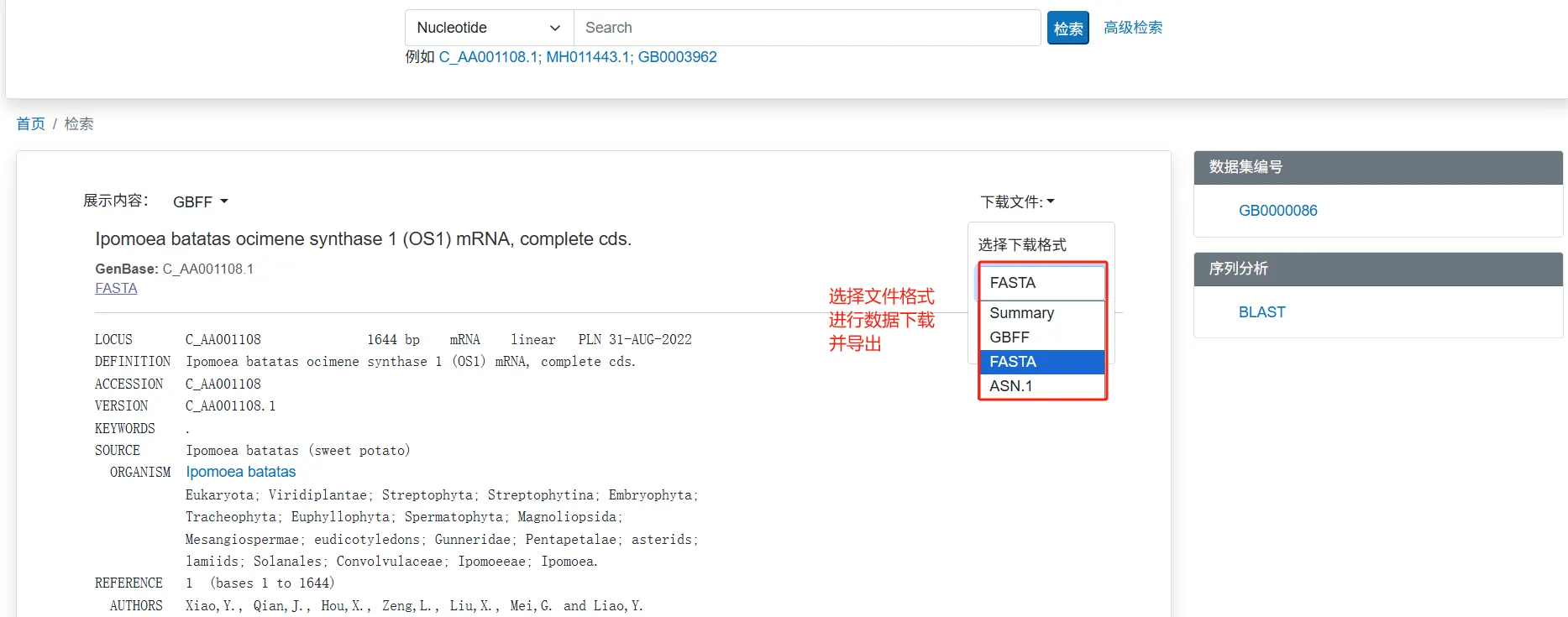Go to 首页 breadcrumb link
This screenshot has height=617, width=1568.
click(x=31, y=124)
